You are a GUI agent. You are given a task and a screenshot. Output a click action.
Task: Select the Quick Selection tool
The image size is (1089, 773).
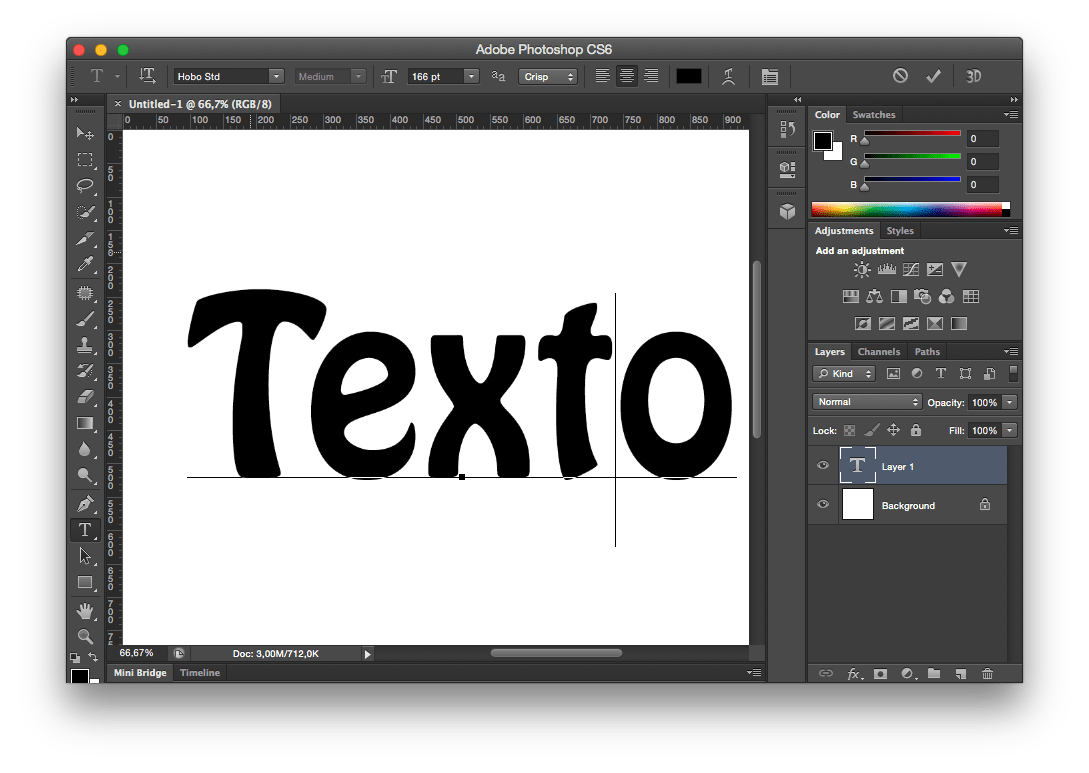(85, 213)
